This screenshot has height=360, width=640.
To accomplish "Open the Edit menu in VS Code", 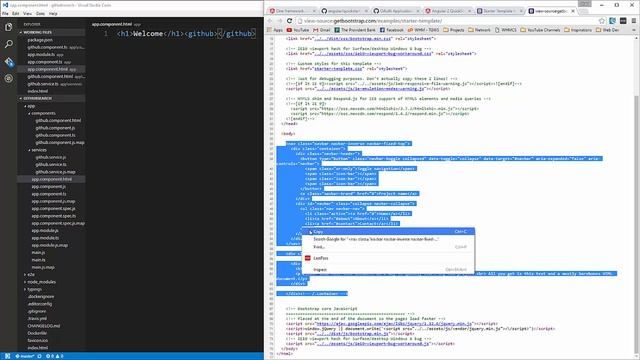I will (x=16, y=13).
